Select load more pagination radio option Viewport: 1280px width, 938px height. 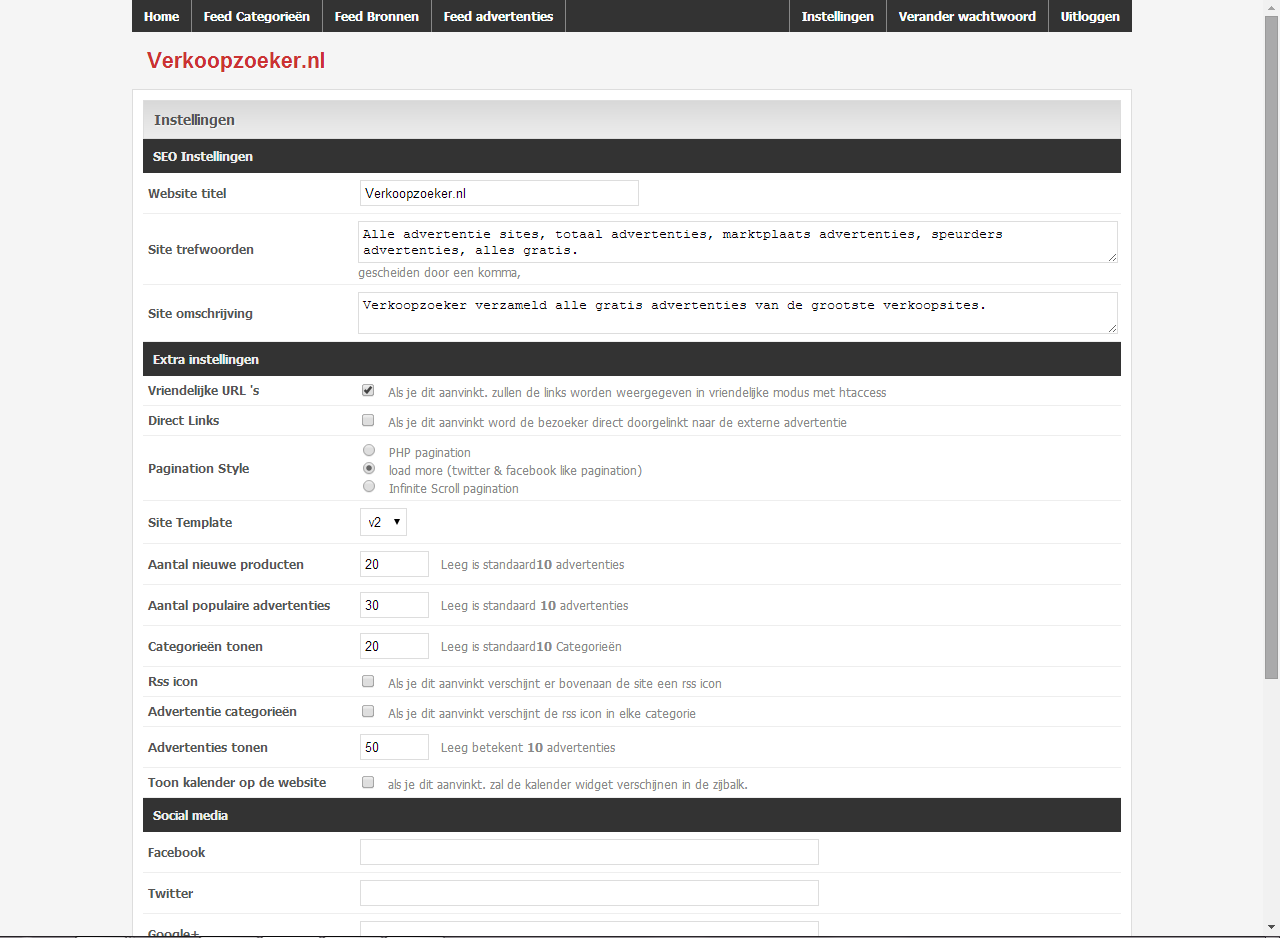point(369,469)
